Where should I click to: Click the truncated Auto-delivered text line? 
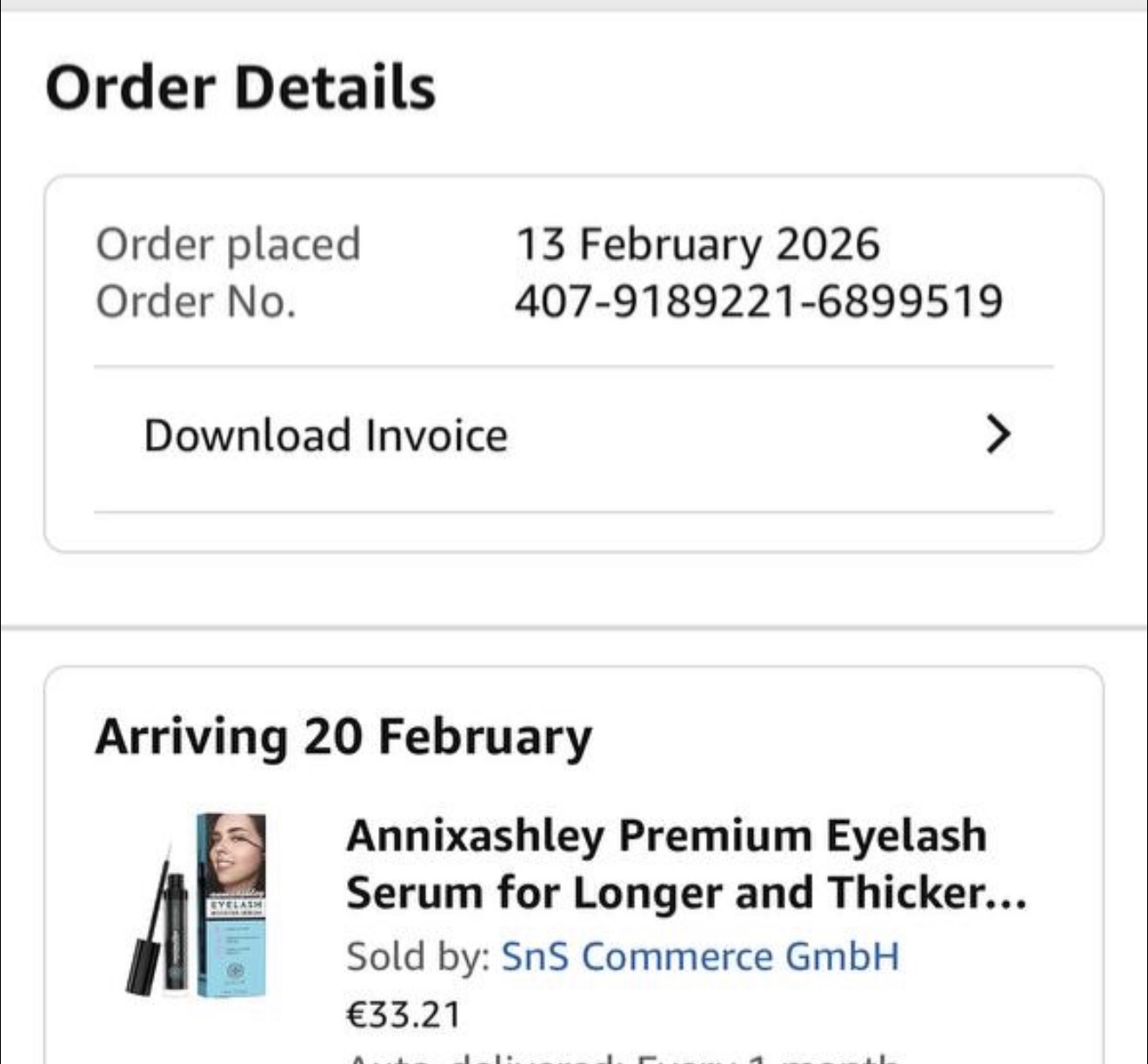[622, 1056]
